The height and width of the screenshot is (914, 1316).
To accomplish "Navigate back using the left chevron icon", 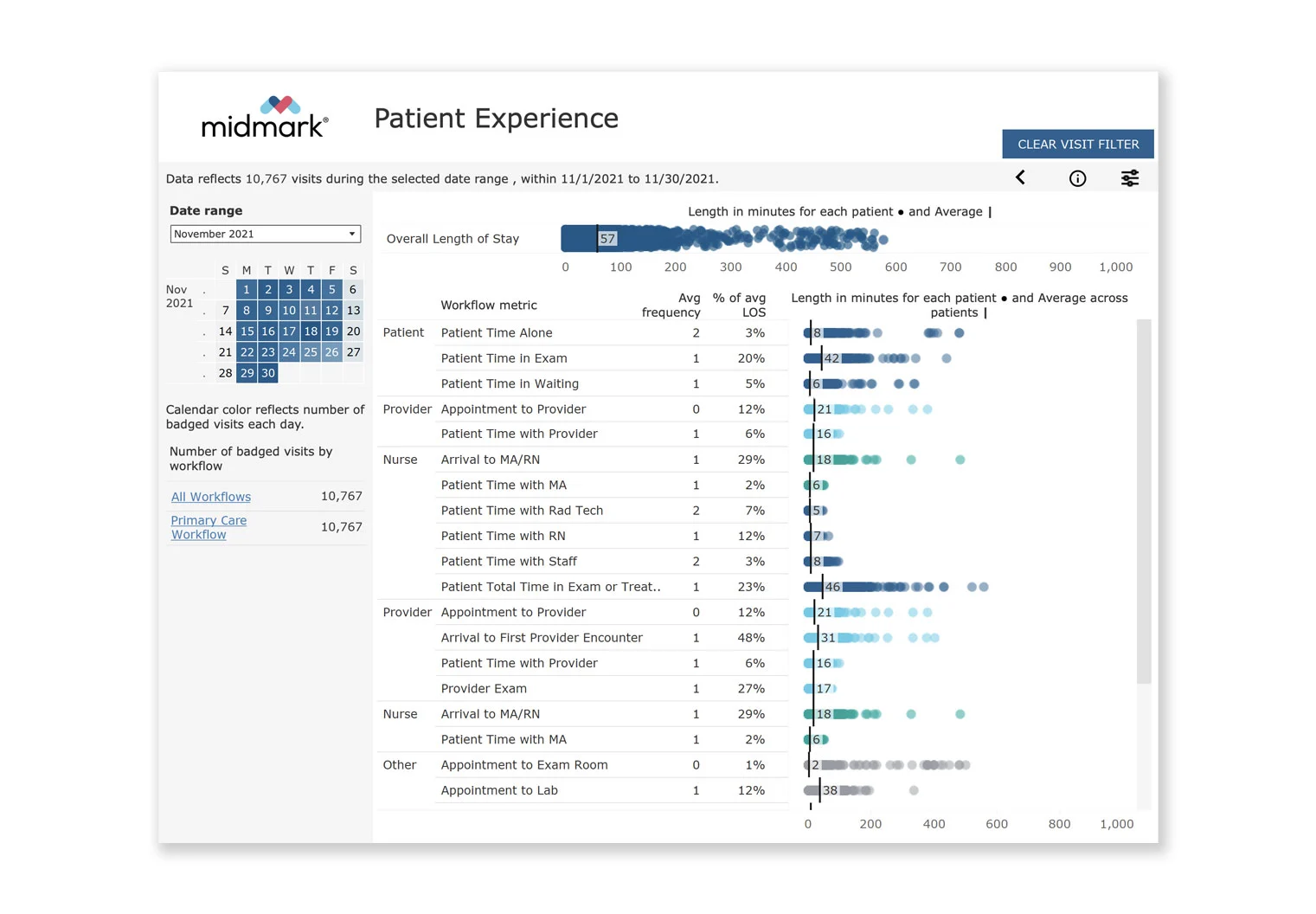I will pyautogui.click(x=1021, y=177).
